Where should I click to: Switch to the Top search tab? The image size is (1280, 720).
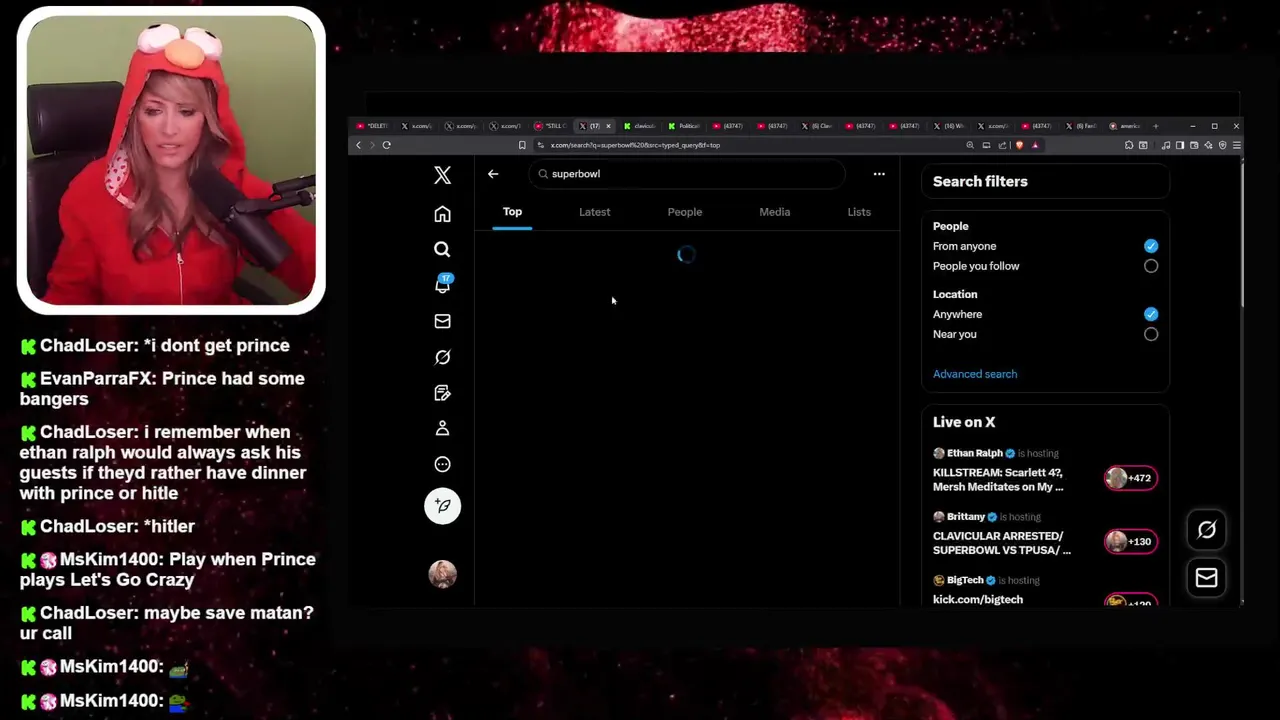point(512,212)
